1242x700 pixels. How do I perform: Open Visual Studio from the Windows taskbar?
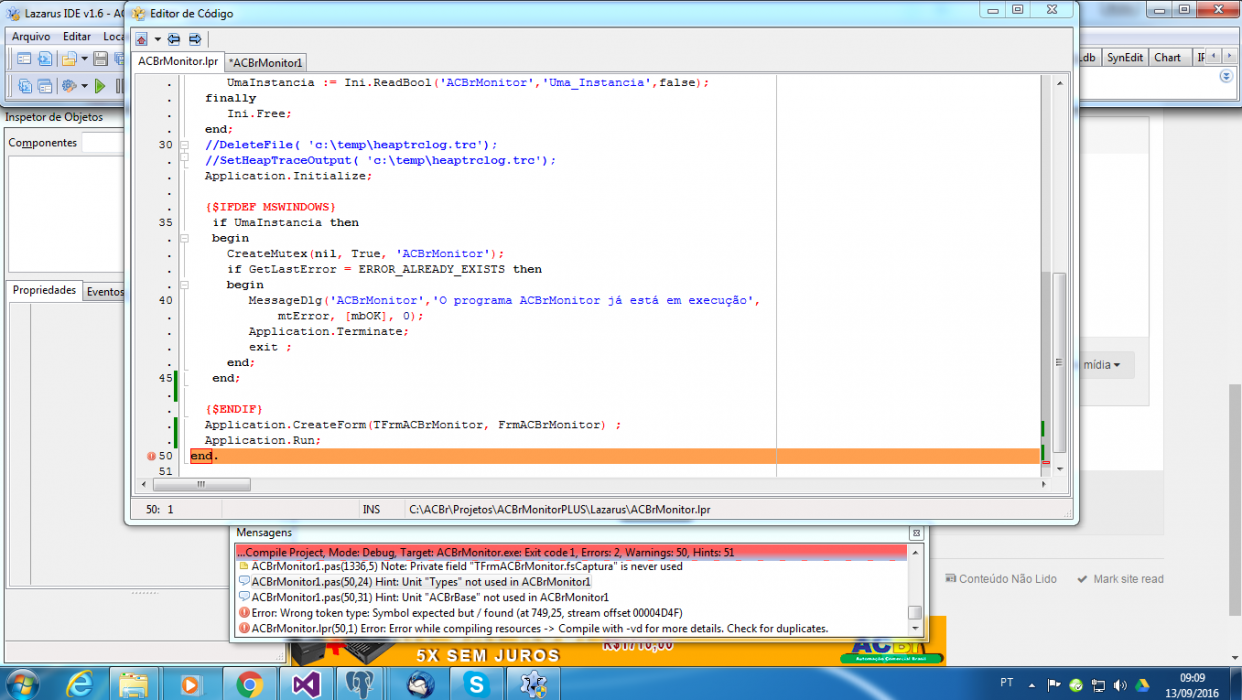[303, 685]
